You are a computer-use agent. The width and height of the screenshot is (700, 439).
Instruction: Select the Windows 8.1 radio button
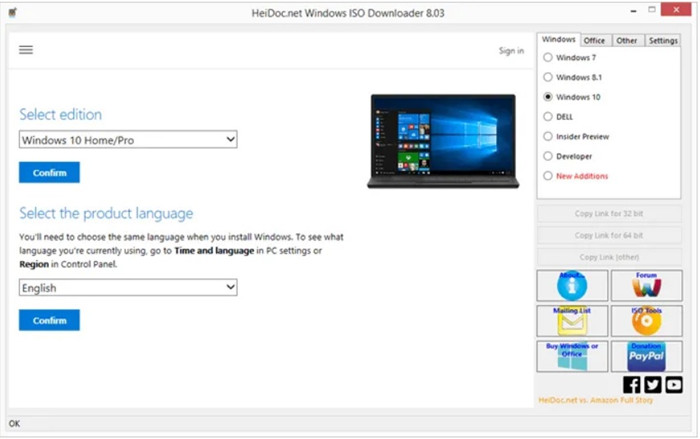[x=547, y=77]
